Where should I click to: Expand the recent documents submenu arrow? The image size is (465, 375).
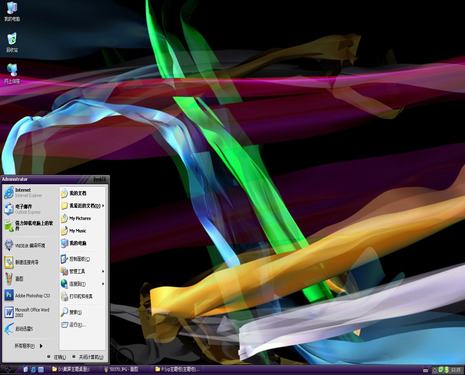tap(103, 206)
